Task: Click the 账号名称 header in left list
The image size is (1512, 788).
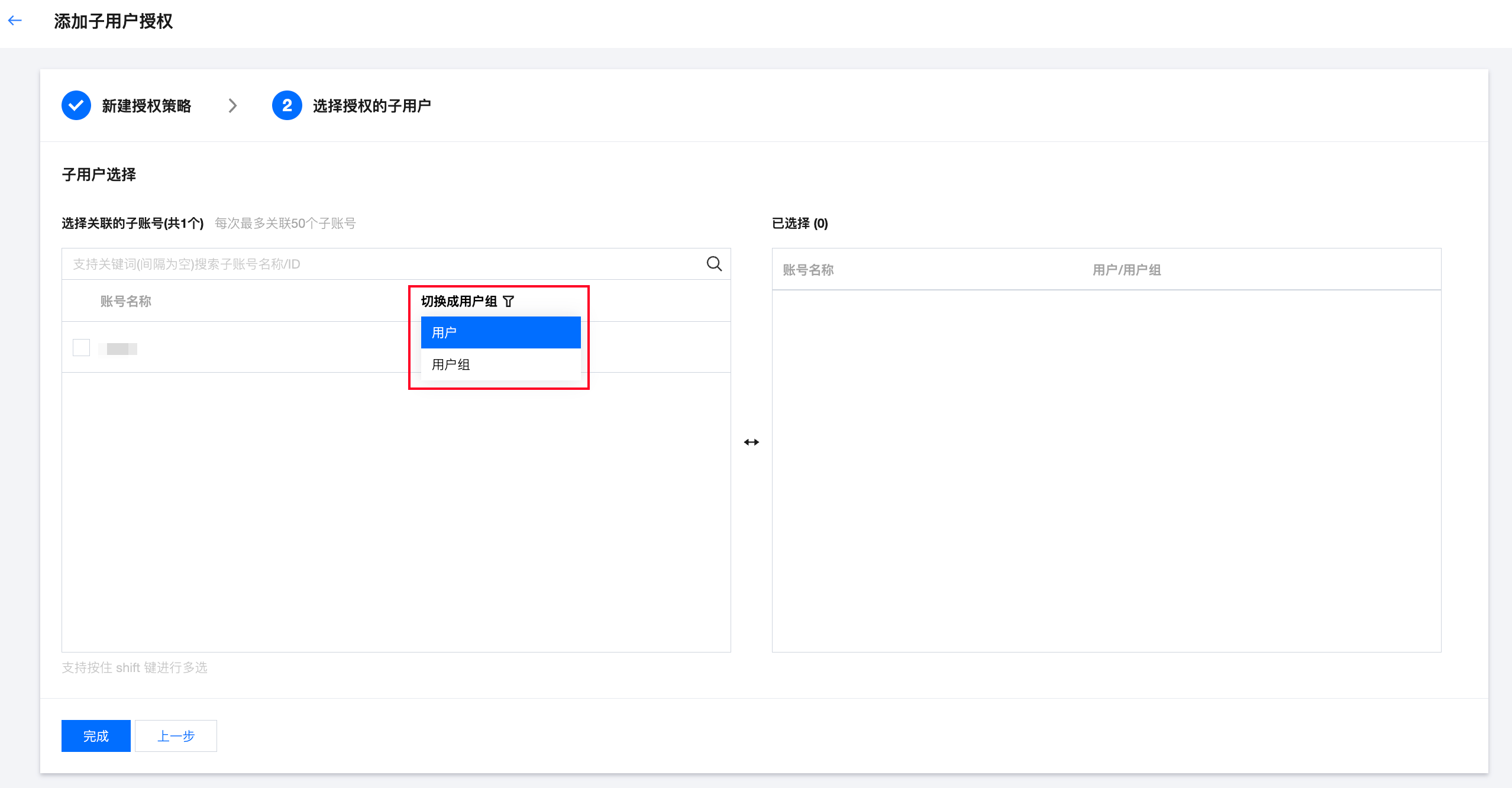Action: coord(125,301)
